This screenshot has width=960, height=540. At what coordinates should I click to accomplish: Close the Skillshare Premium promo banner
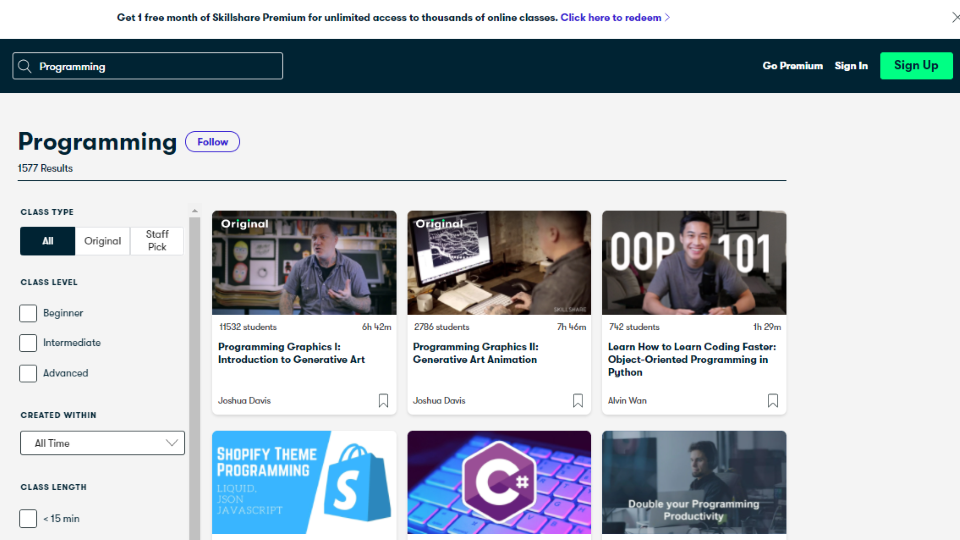[955, 17]
